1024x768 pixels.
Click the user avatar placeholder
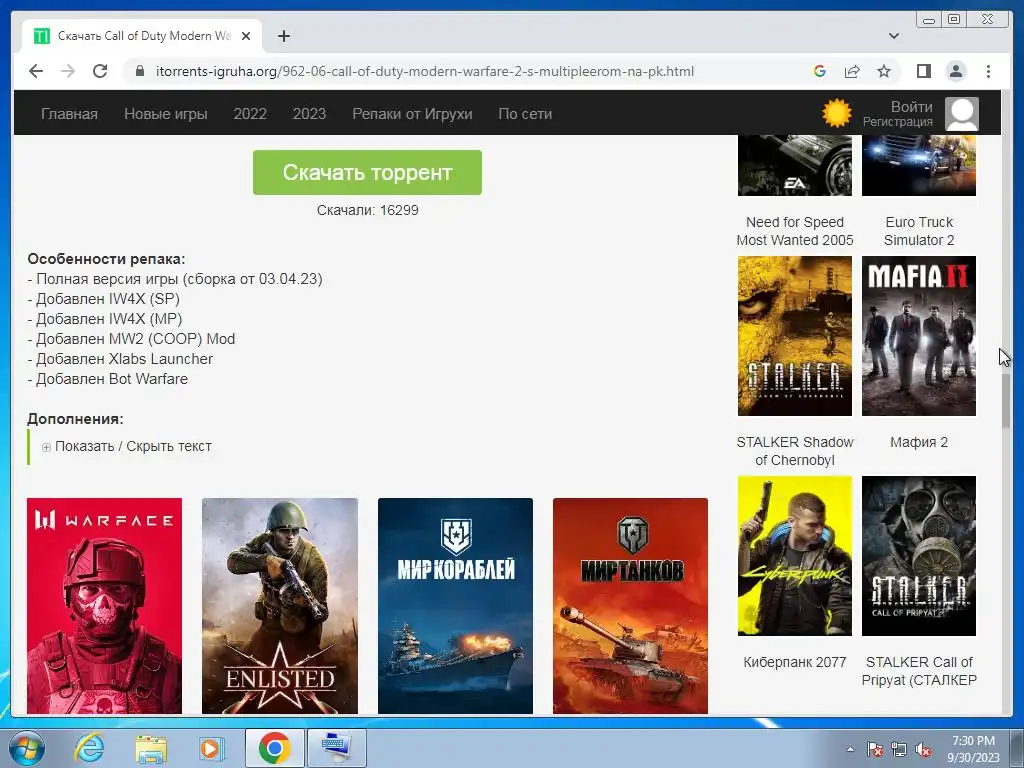(x=962, y=114)
